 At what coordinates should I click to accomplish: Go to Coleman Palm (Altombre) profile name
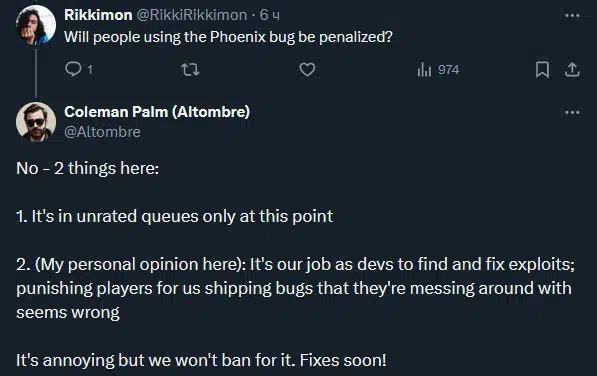pyautogui.click(x=157, y=112)
